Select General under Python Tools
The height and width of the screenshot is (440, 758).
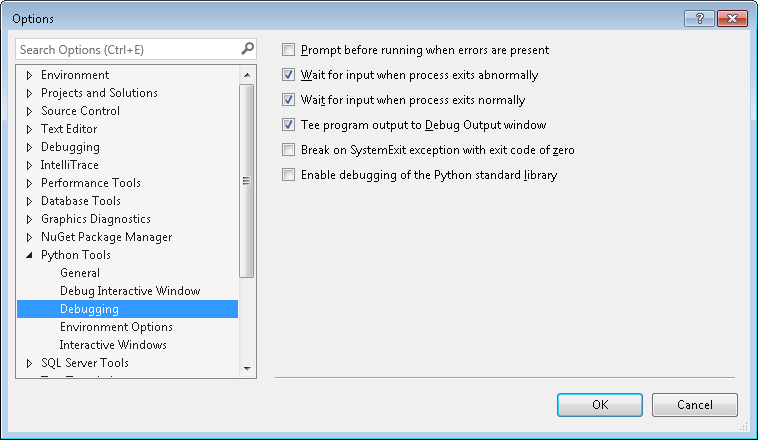(80, 273)
